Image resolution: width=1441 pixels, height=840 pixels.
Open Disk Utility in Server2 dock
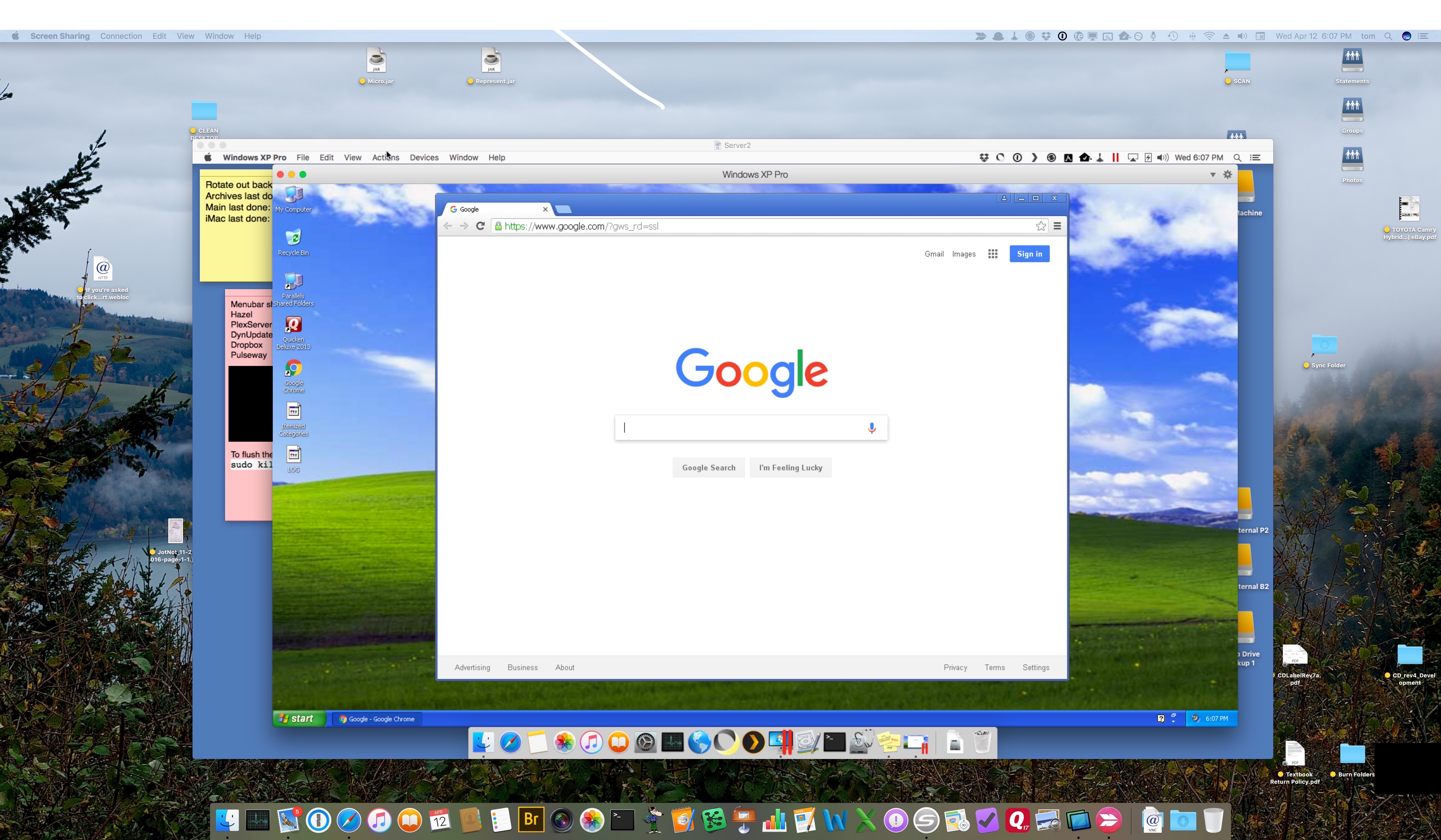click(x=861, y=742)
